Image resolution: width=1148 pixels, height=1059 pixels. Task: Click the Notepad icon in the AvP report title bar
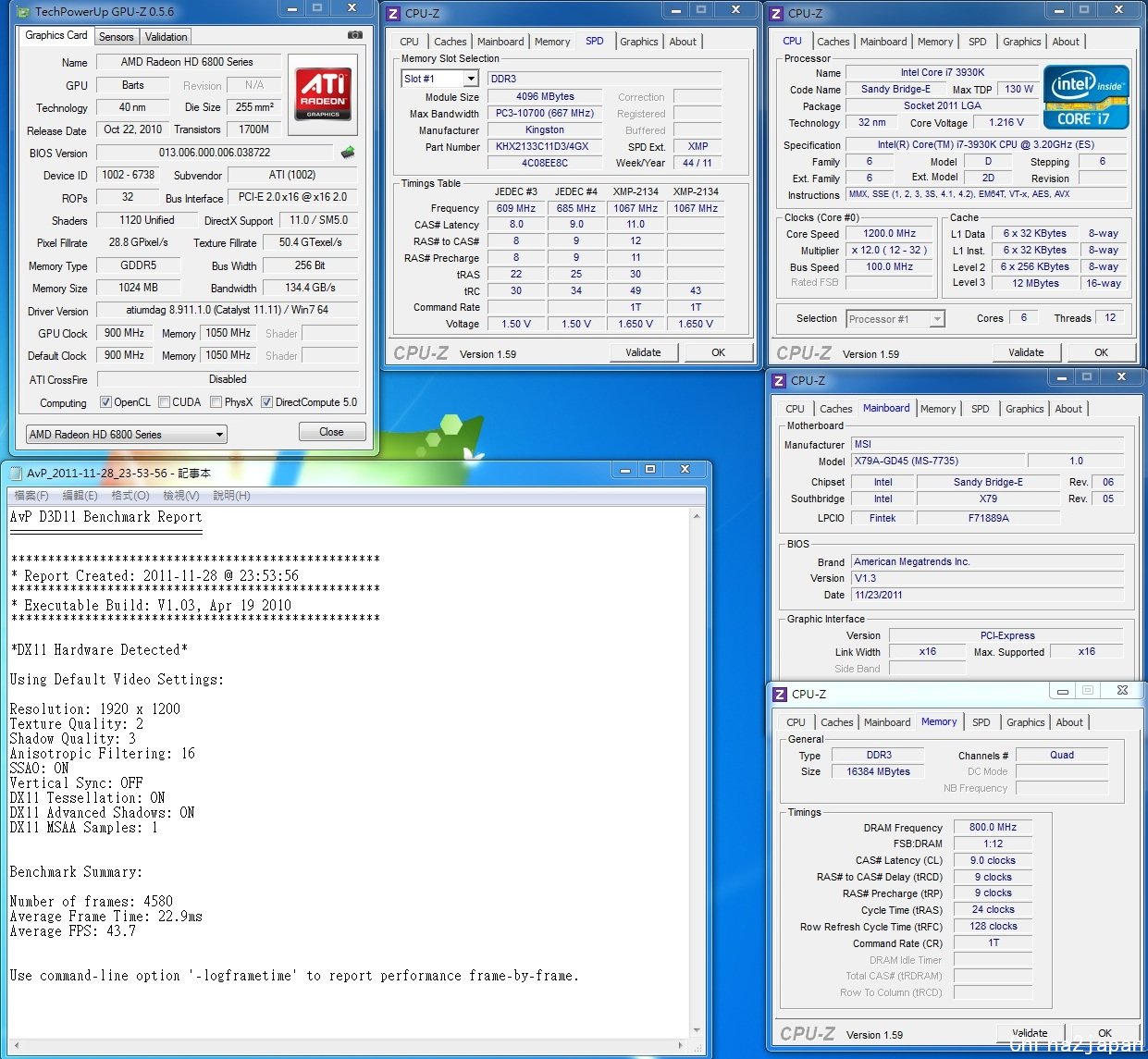(x=15, y=473)
